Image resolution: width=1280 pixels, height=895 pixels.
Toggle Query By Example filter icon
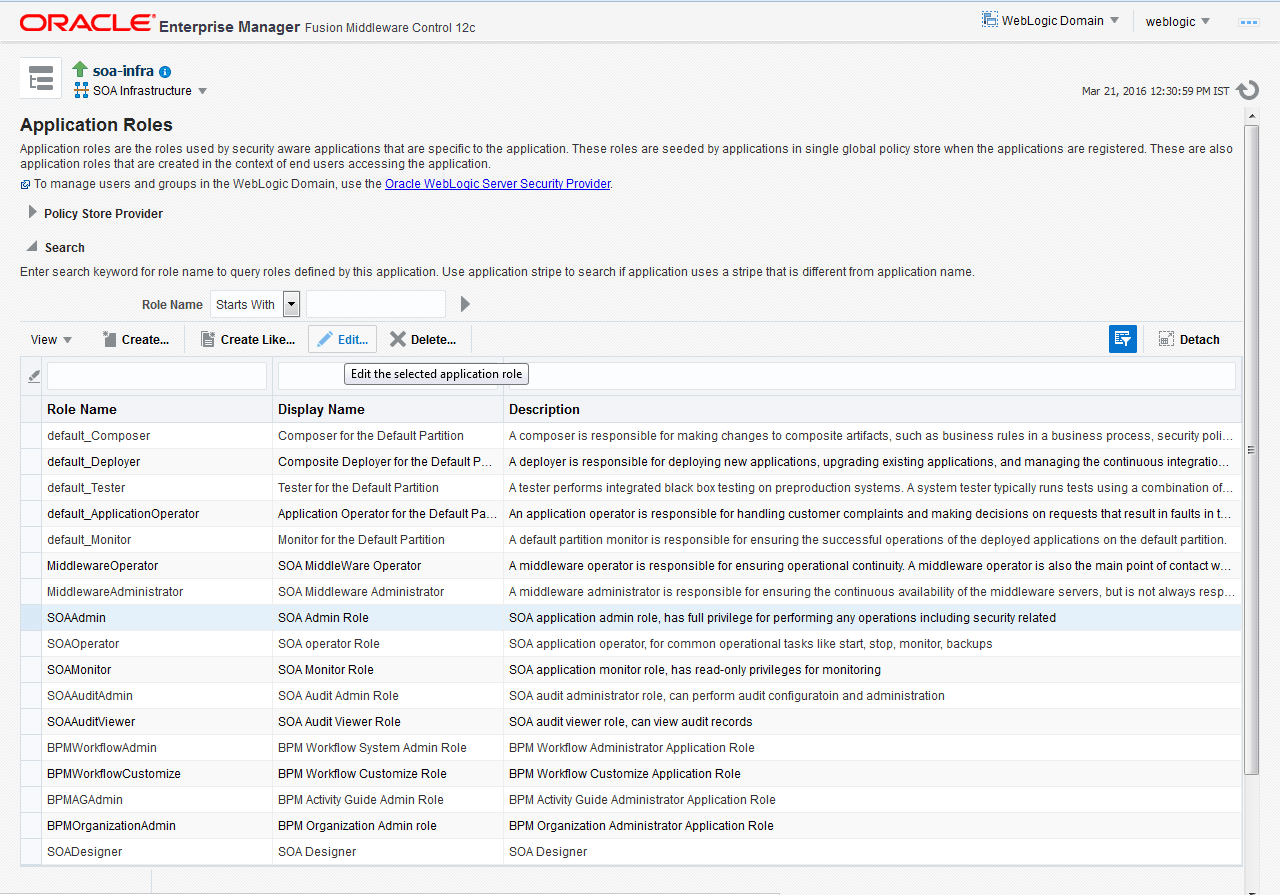(x=1123, y=339)
